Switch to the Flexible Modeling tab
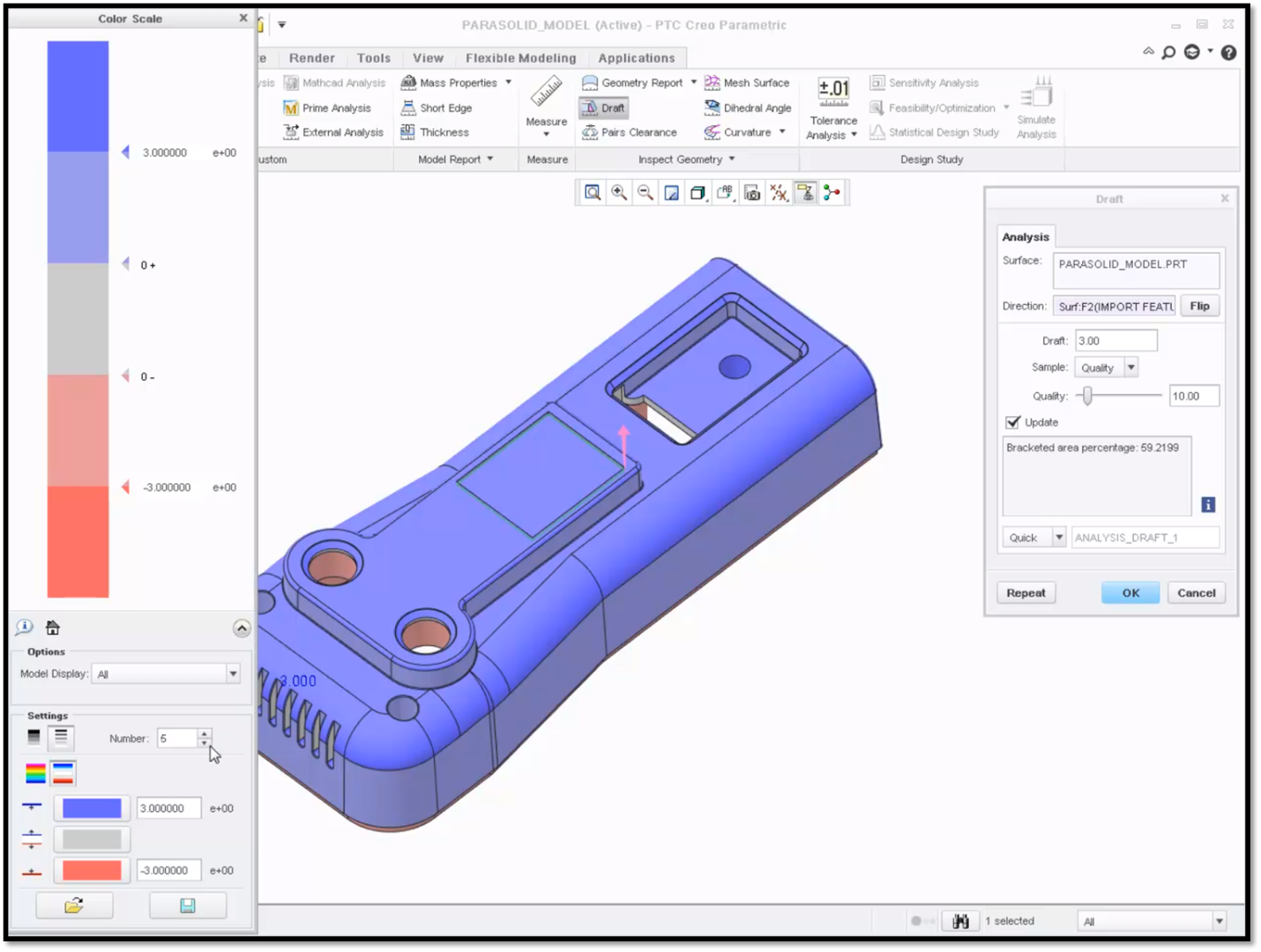The image size is (1261, 952). 521,58
